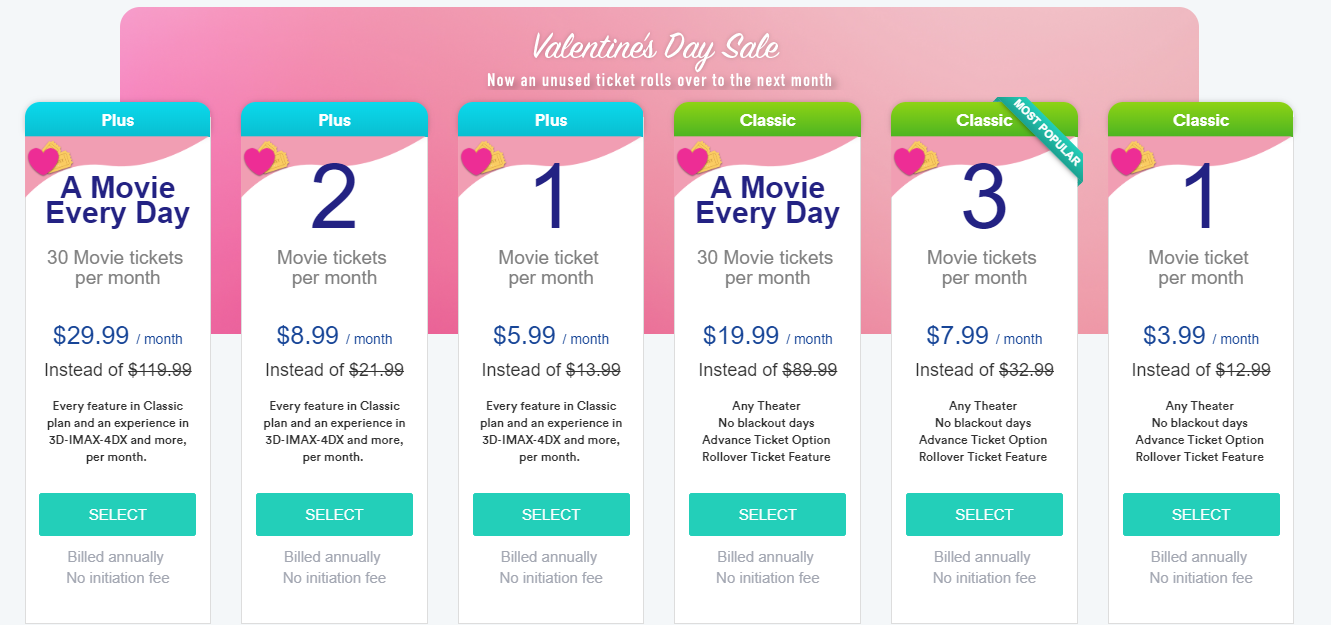Click the rollover ticket banner subtitle
The image size is (1331, 625).
coord(659,80)
